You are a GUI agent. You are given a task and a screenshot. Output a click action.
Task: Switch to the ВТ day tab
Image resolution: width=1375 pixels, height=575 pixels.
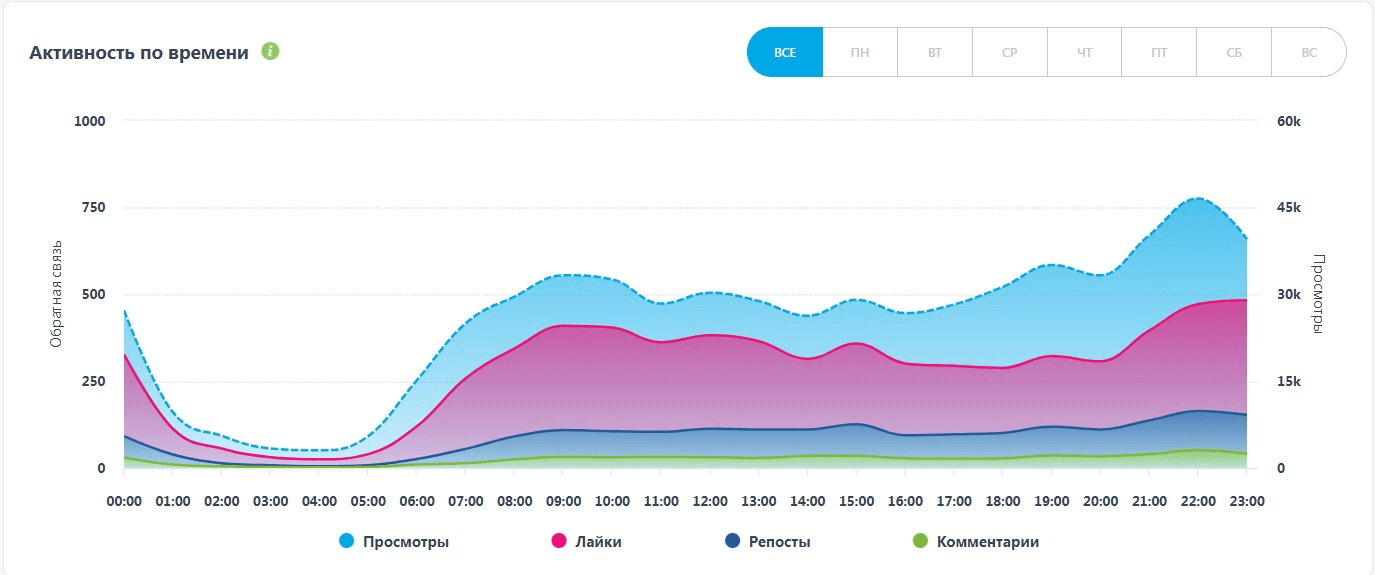coord(935,52)
